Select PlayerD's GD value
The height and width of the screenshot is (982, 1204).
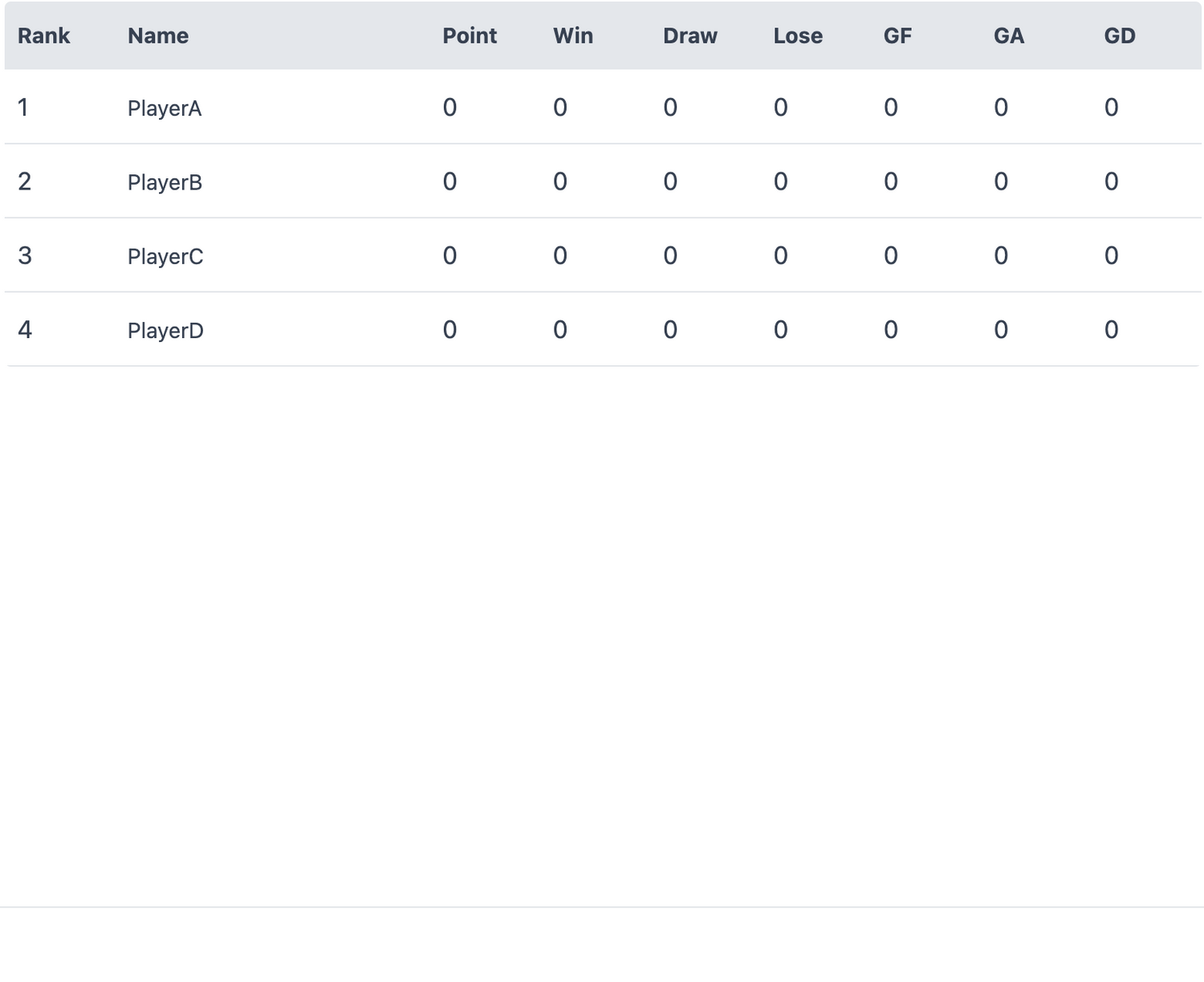1111,330
